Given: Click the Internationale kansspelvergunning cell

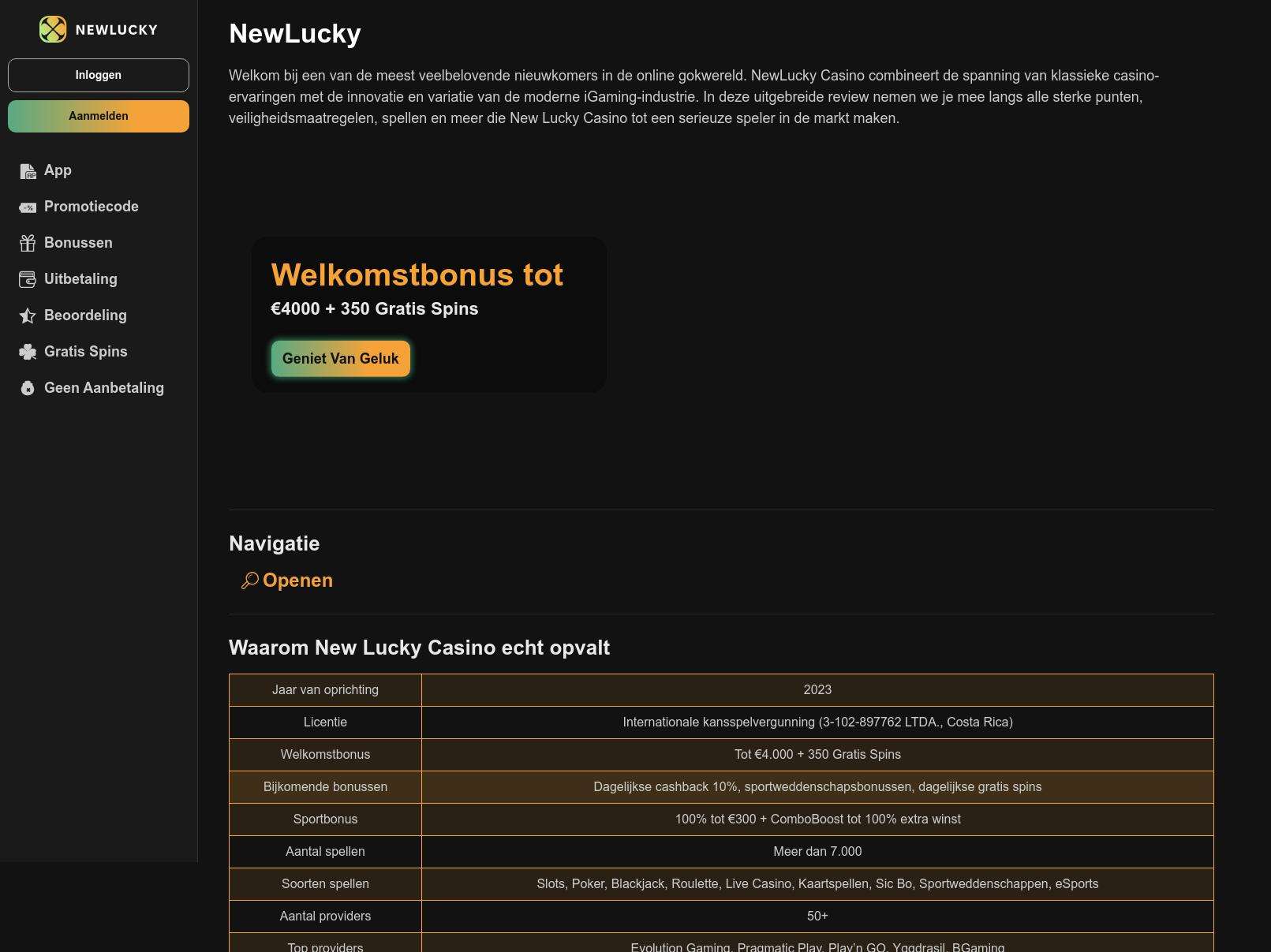Looking at the screenshot, I should (817, 722).
